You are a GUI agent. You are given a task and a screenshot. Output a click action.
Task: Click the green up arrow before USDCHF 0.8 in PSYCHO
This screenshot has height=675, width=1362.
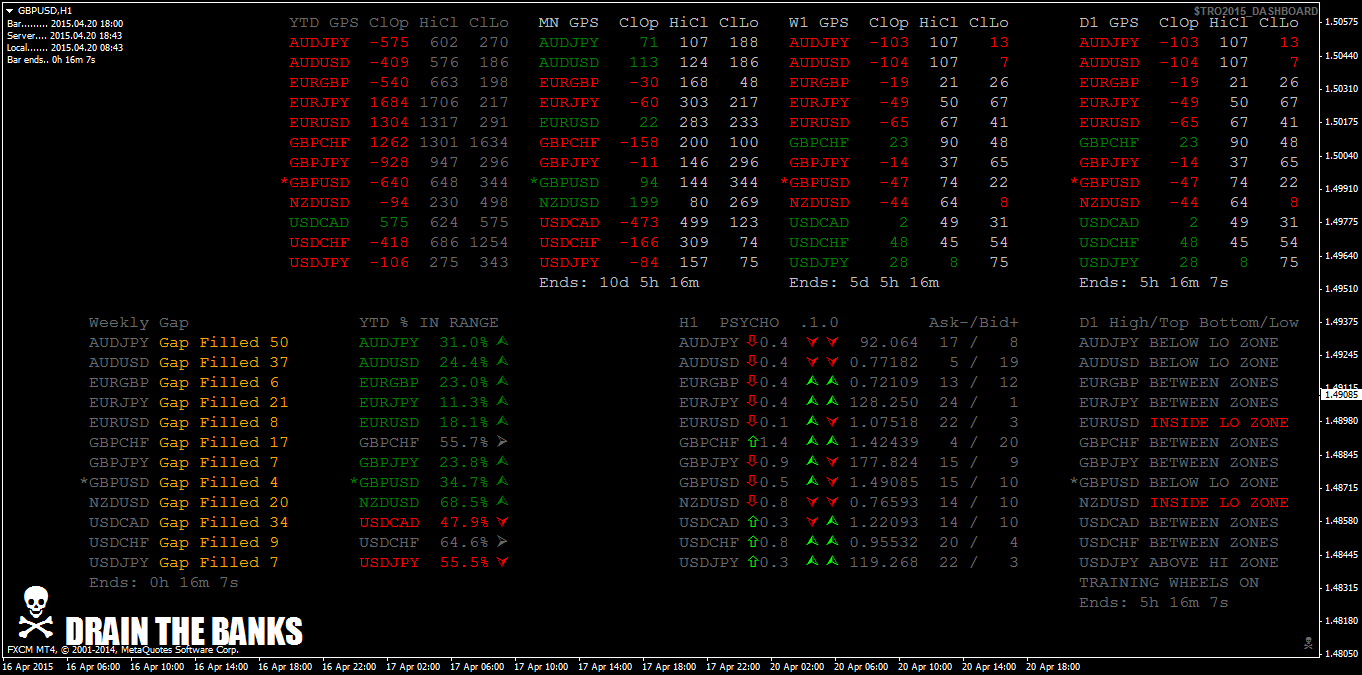pyautogui.click(x=752, y=542)
